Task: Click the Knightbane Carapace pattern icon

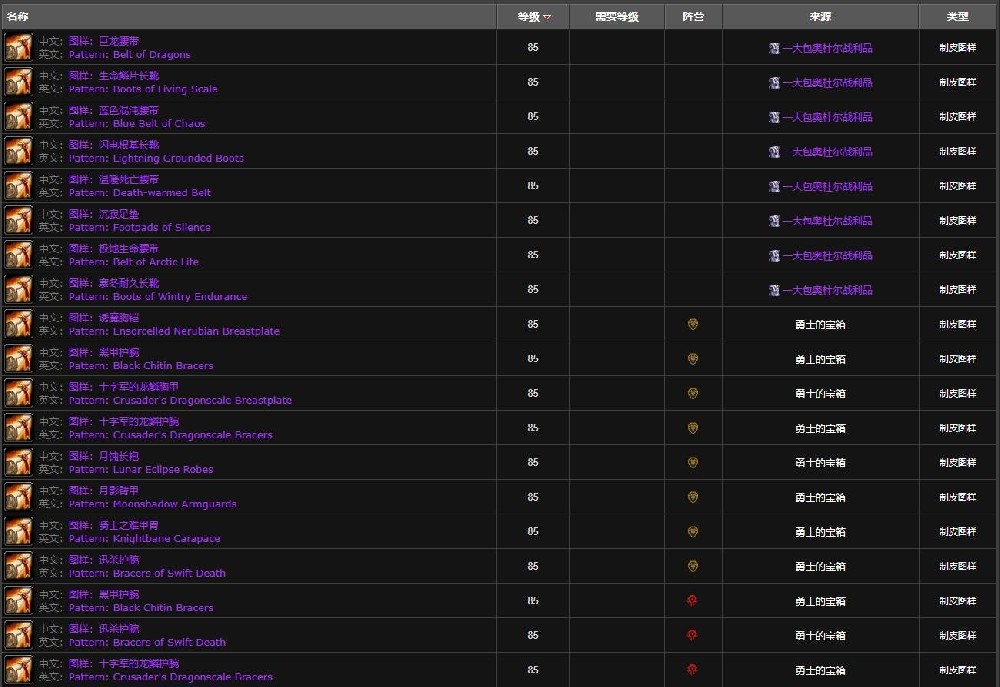Action: coord(18,531)
